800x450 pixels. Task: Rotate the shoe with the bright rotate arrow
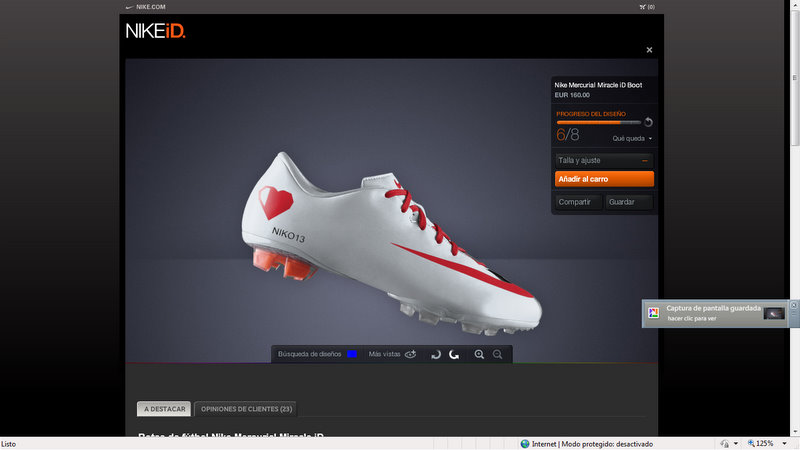pos(454,355)
